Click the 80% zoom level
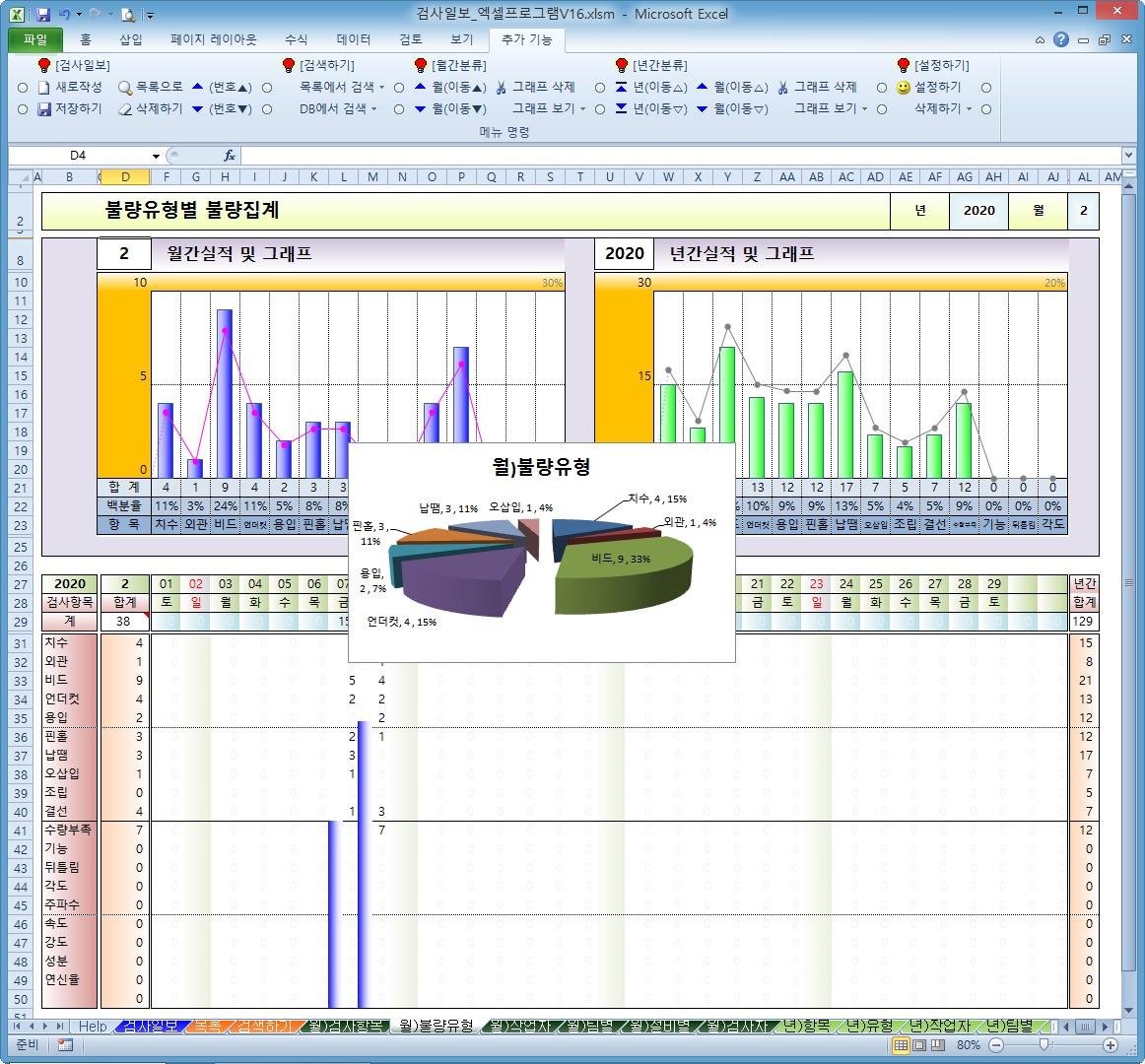1145x1064 pixels. (x=969, y=1045)
